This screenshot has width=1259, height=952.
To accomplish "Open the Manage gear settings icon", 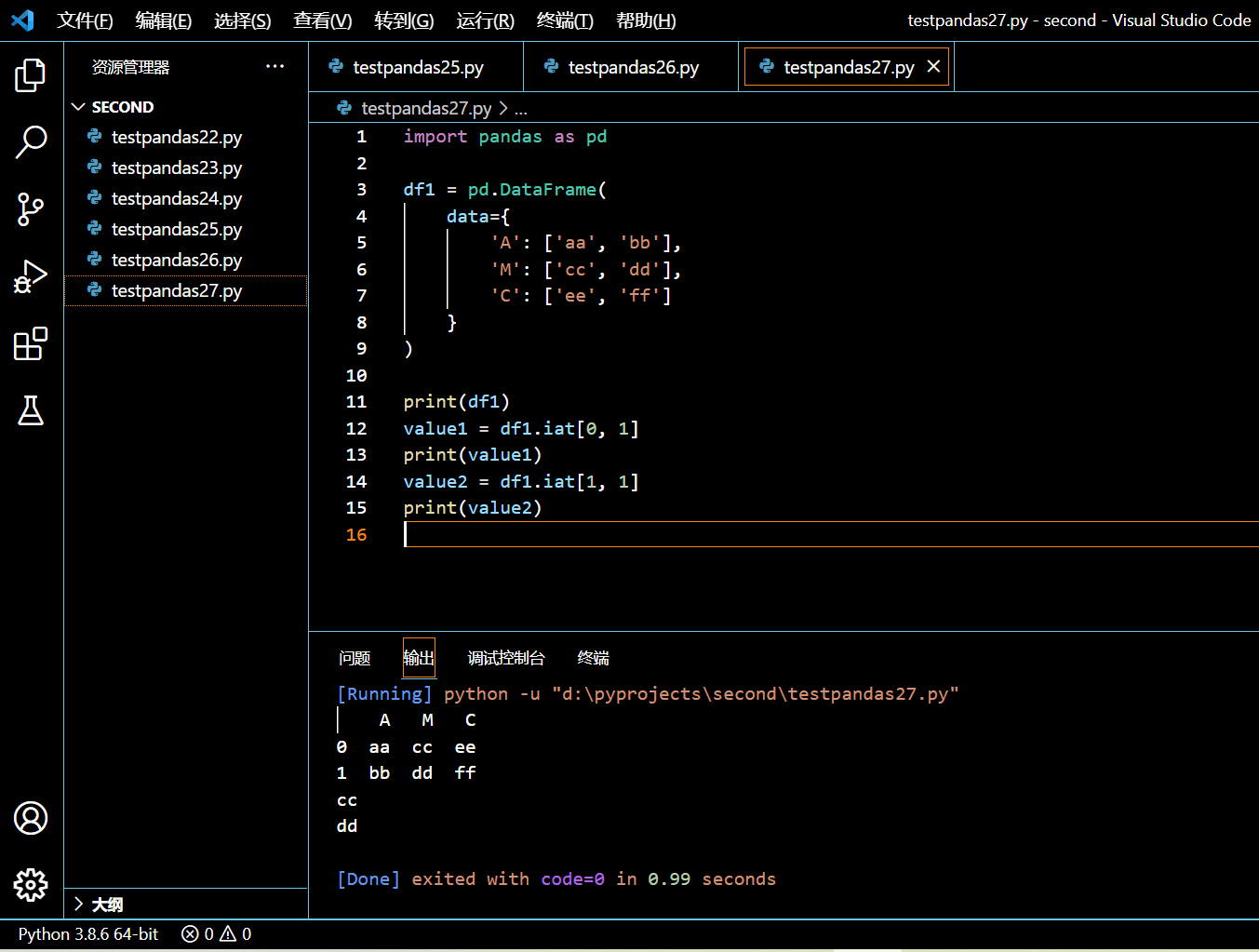I will [x=31, y=885].
